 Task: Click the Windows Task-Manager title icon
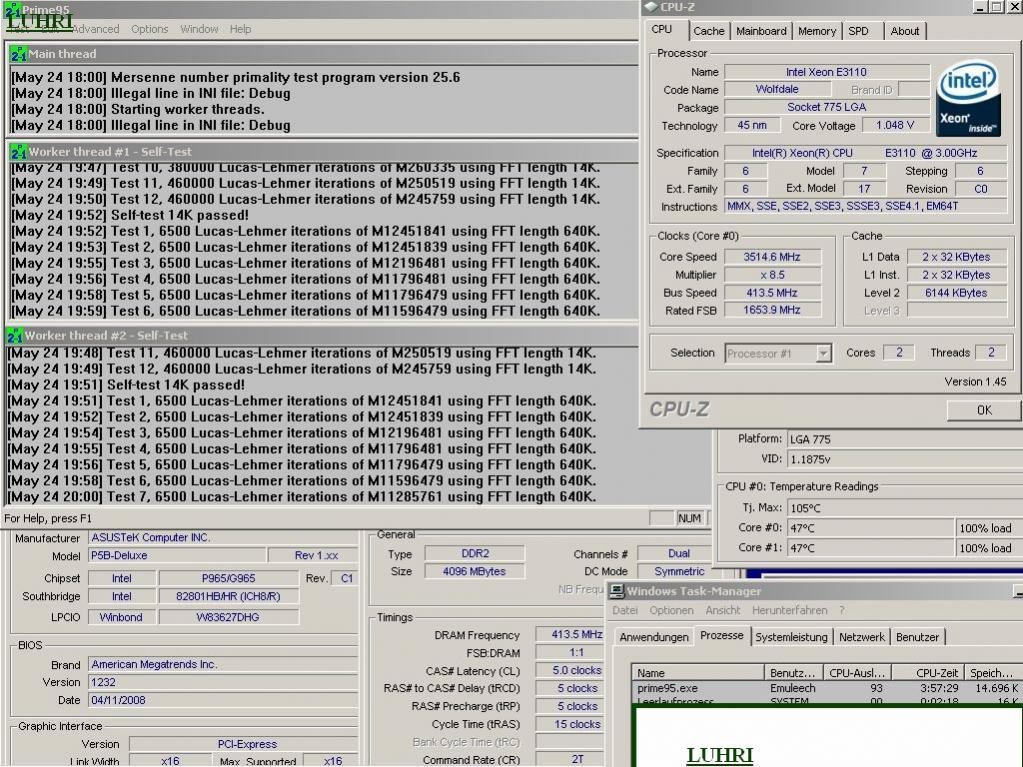coord(616,591)
